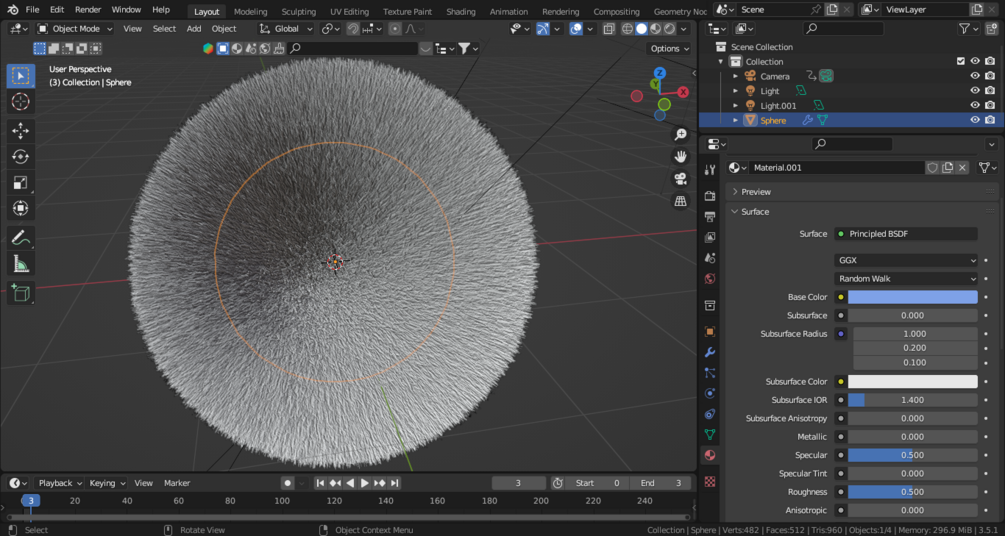Select the Select Box tool
1005x536 pixels.
[21, 76]
